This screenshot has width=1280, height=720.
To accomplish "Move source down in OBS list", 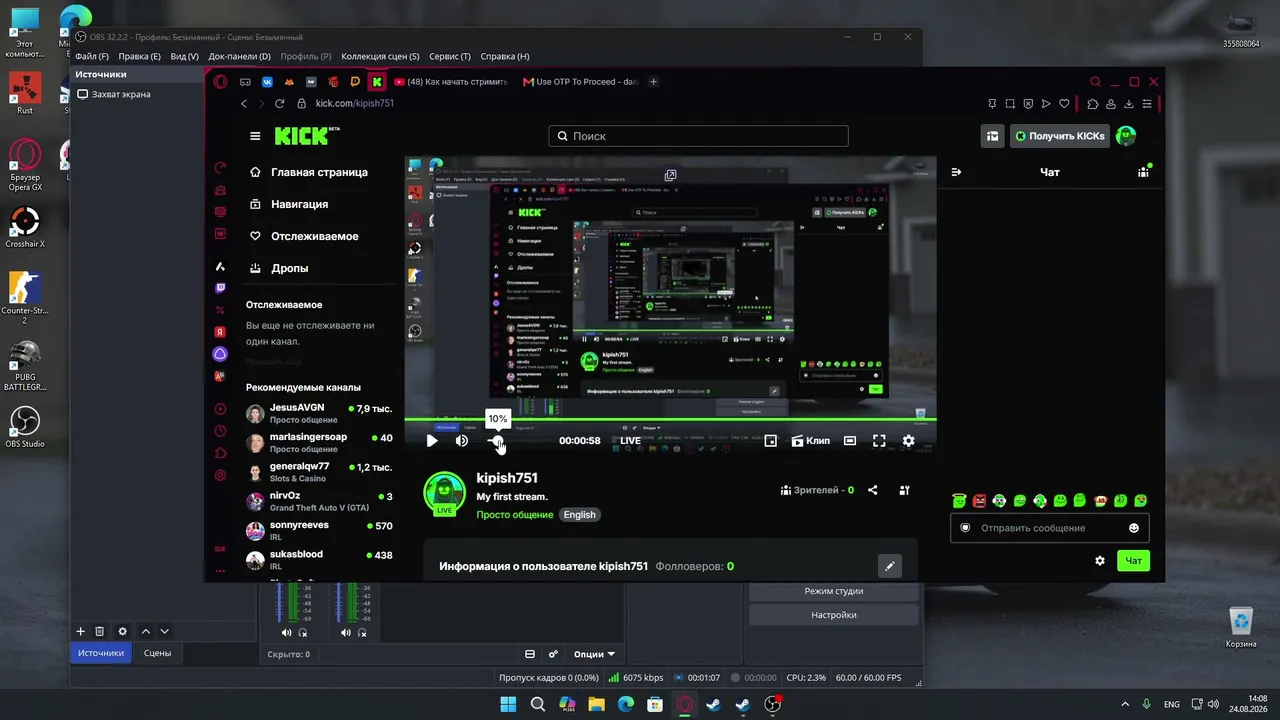I will point(165,631).
